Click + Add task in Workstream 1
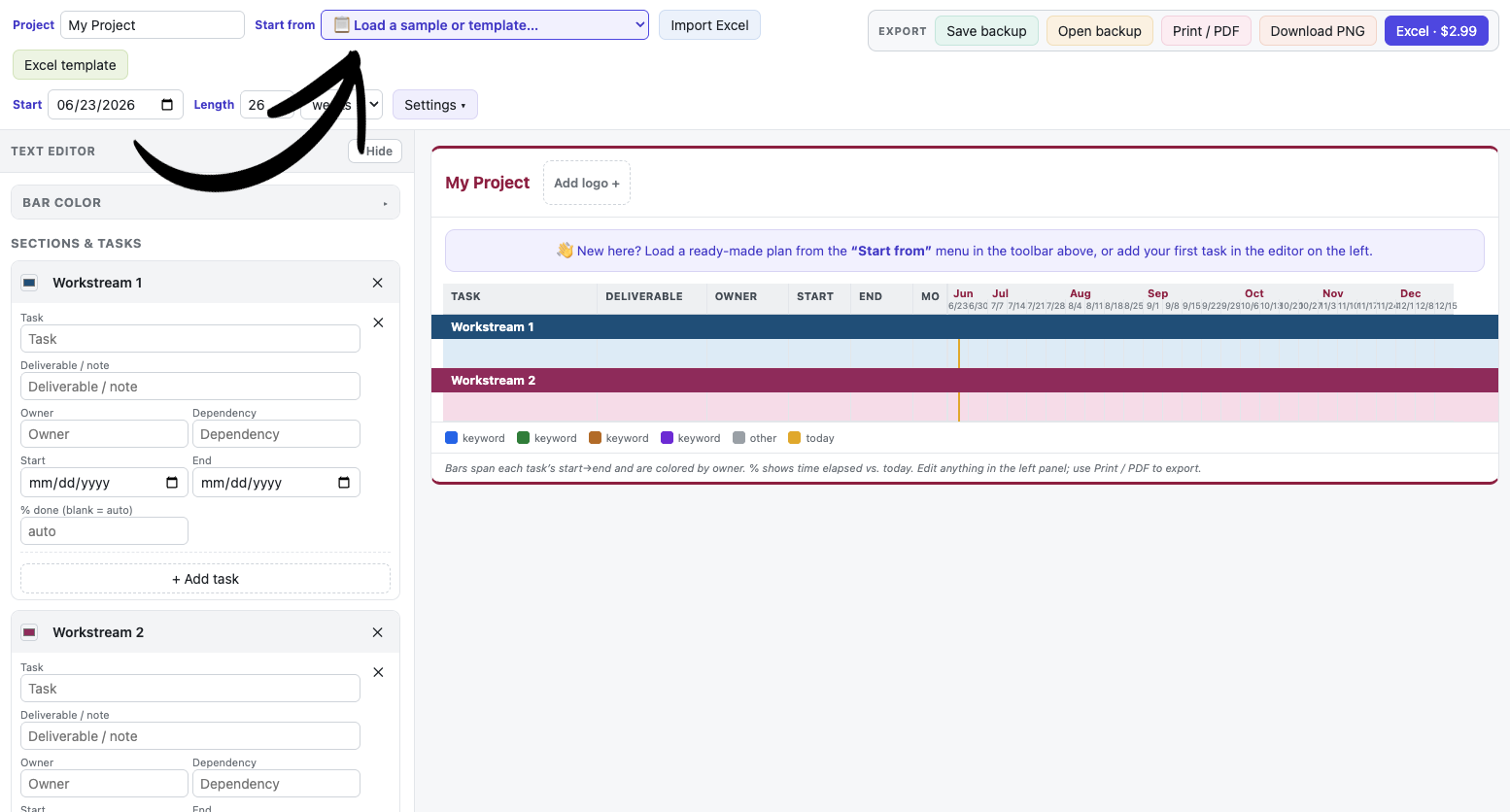The width and height of the screenshot is (1510, 812). tap(205, 579)
